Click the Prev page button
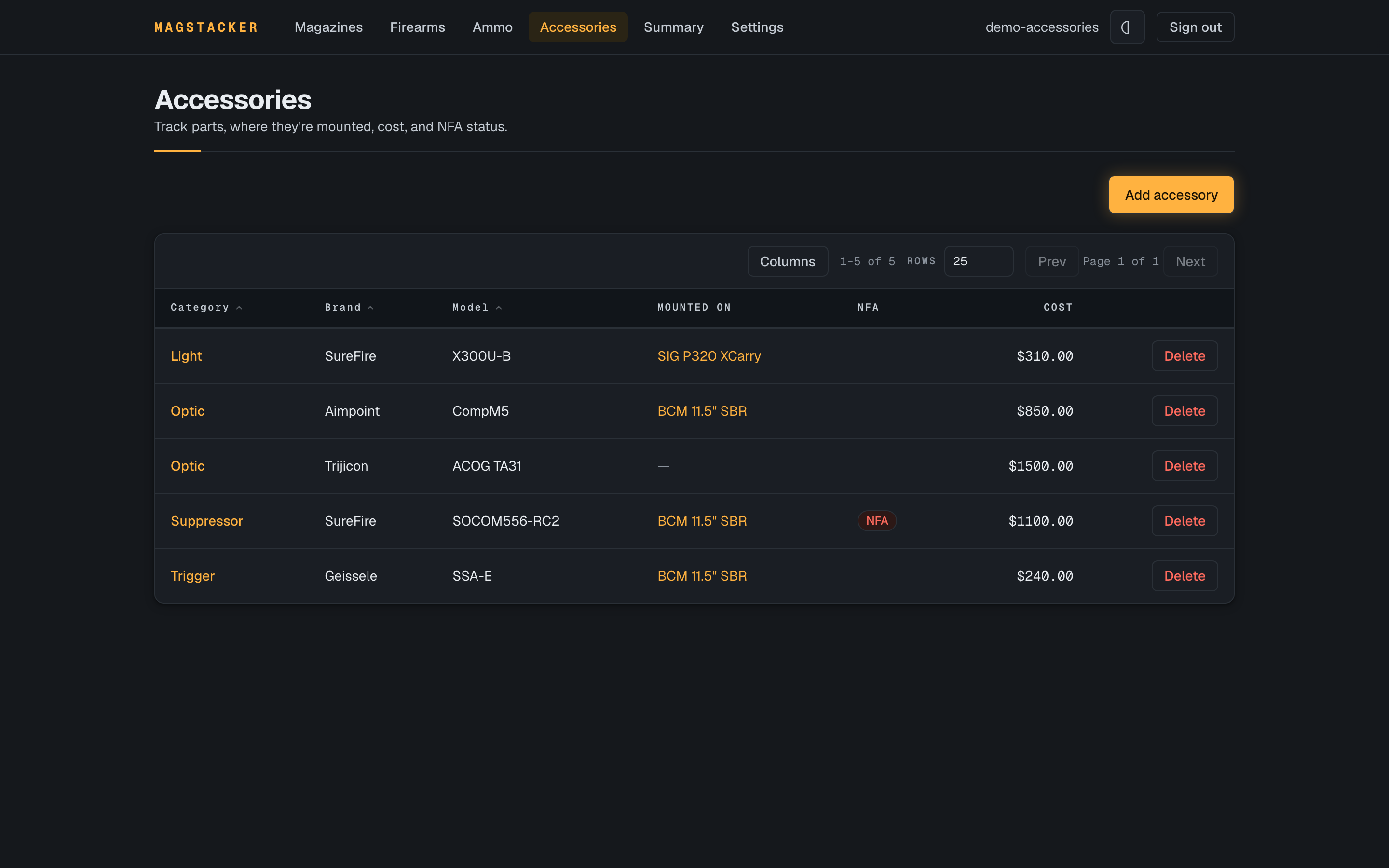Viewport: 1389px width, 868px height. 1051,261
